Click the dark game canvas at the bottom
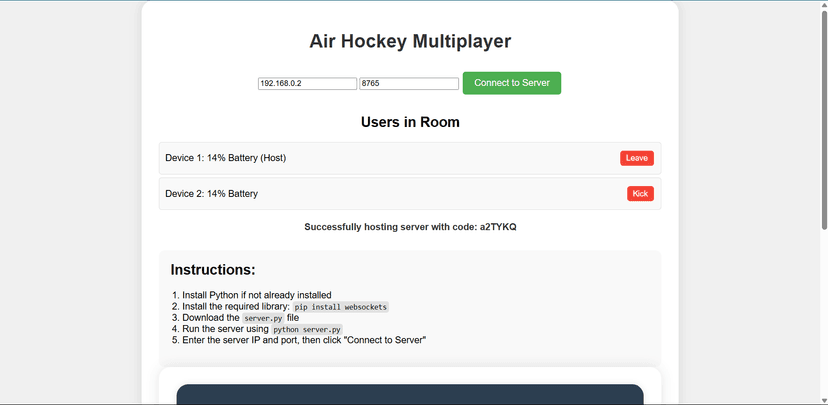This screenshot has width=828, height=405. click(410, 395)
